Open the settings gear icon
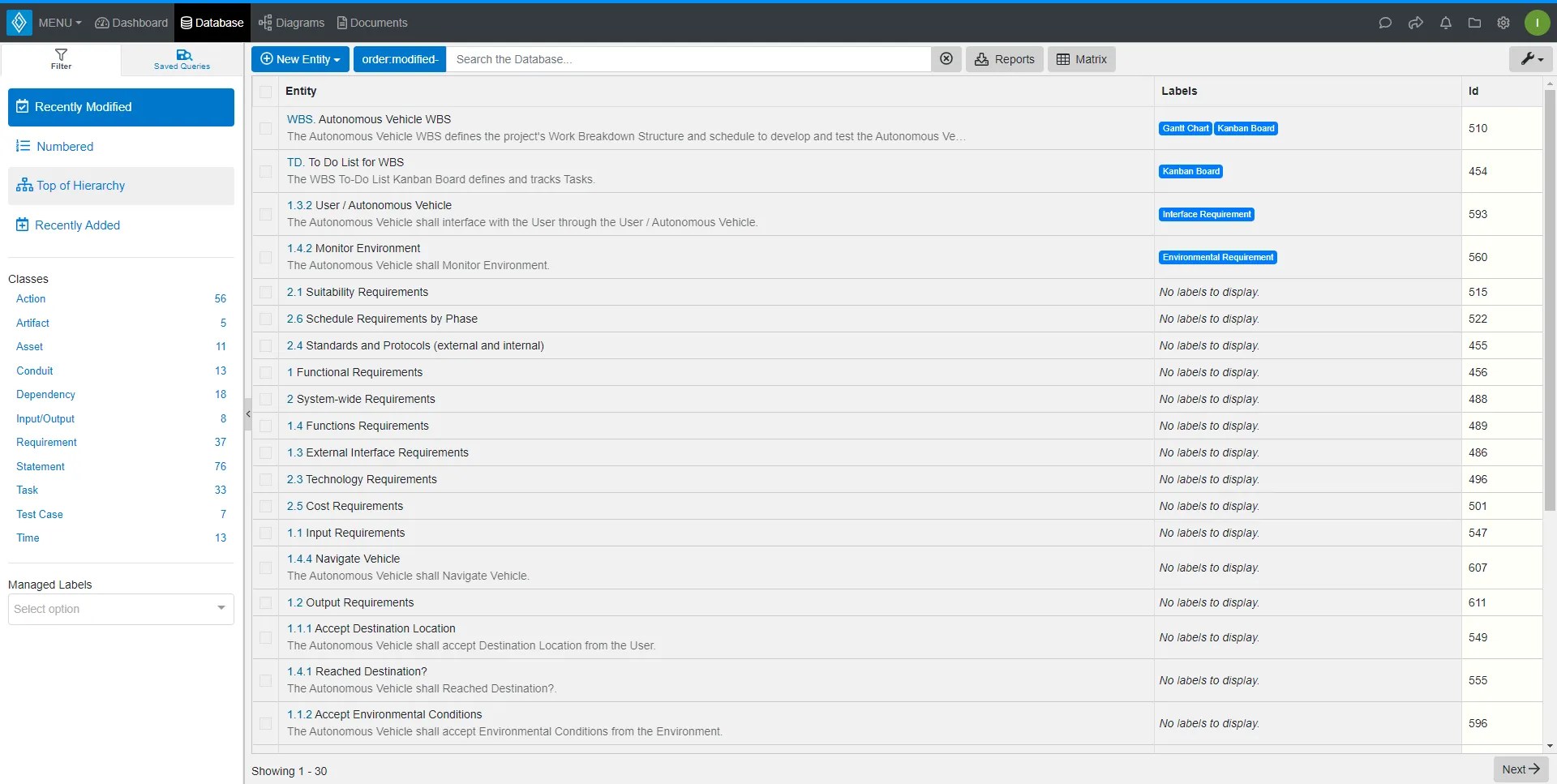Viewport: 1557px width, 784px height. [1503, 23]
